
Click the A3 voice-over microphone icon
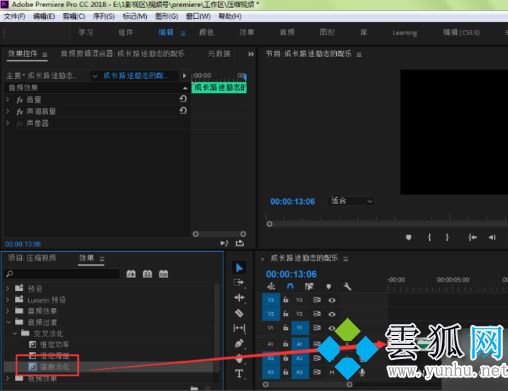(x=362, y=372)
